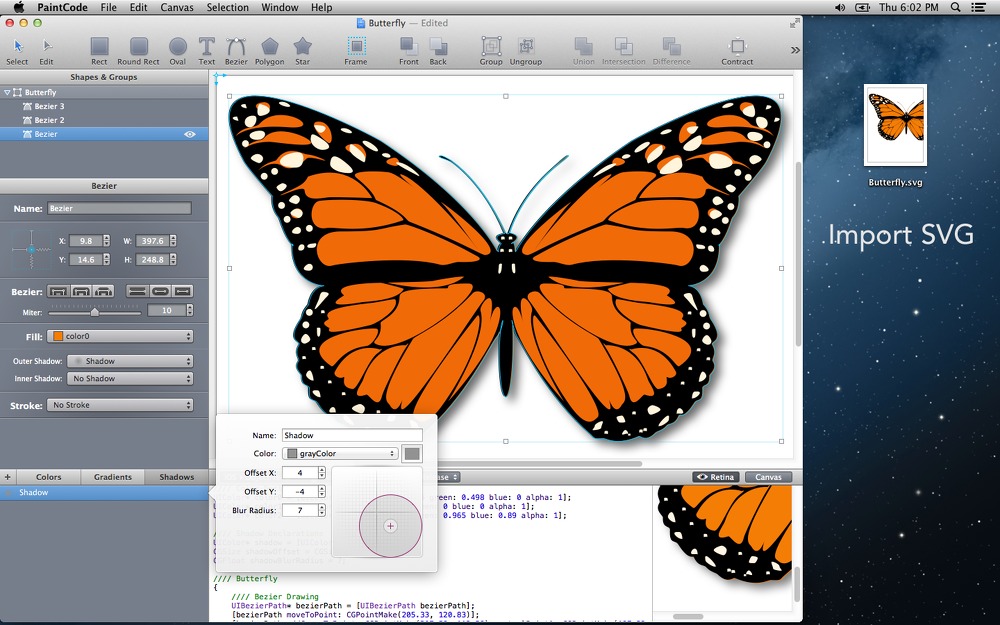This screenshot has height=625, width=1000.
Task: Select the Polygon tool
Action: (270, 51)
